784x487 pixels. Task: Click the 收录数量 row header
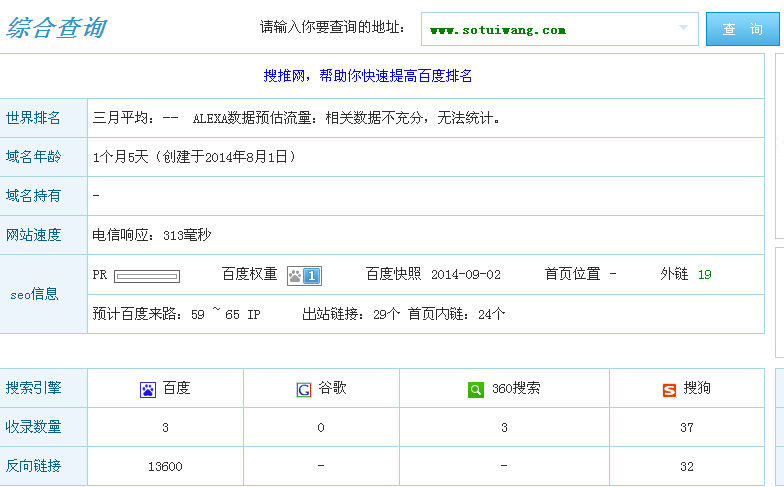(x=33, y=427)
